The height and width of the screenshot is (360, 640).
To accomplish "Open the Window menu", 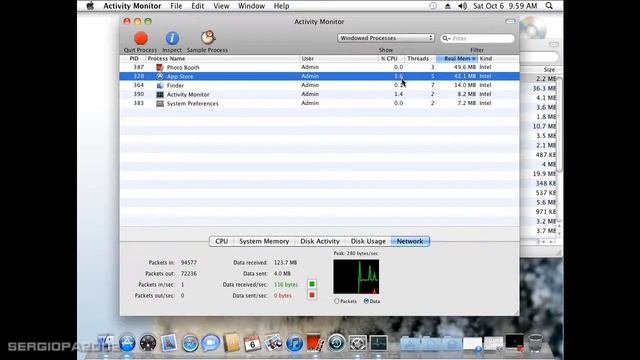I will [251, 6].
